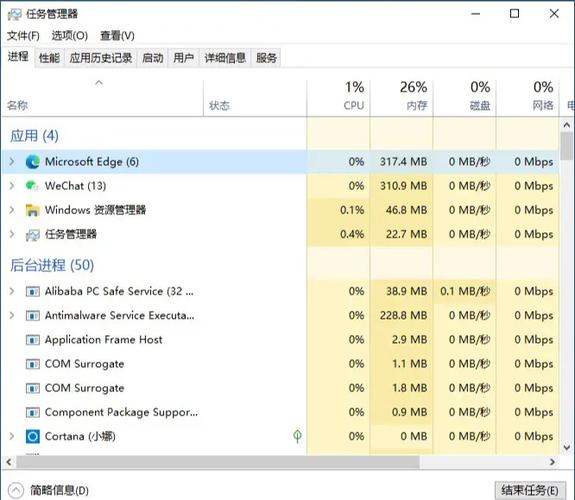Expand the Microsoft Edge (6) process group
The width and height of the screenshot is (575, 500).
(x=12, y=161)
